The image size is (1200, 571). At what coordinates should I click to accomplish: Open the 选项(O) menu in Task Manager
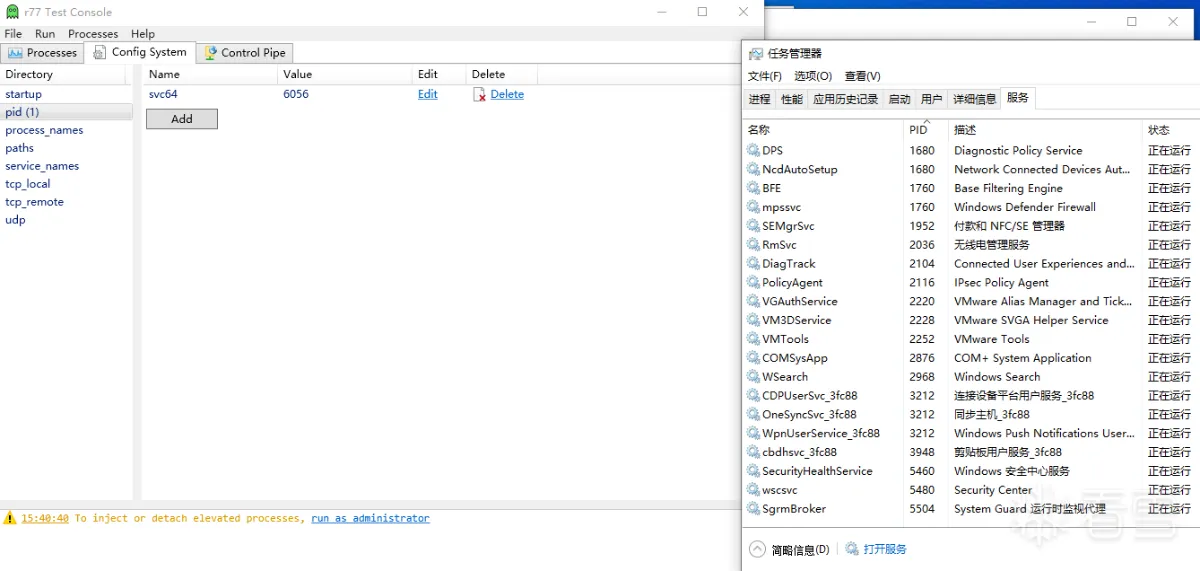click(x=813, y=76)
